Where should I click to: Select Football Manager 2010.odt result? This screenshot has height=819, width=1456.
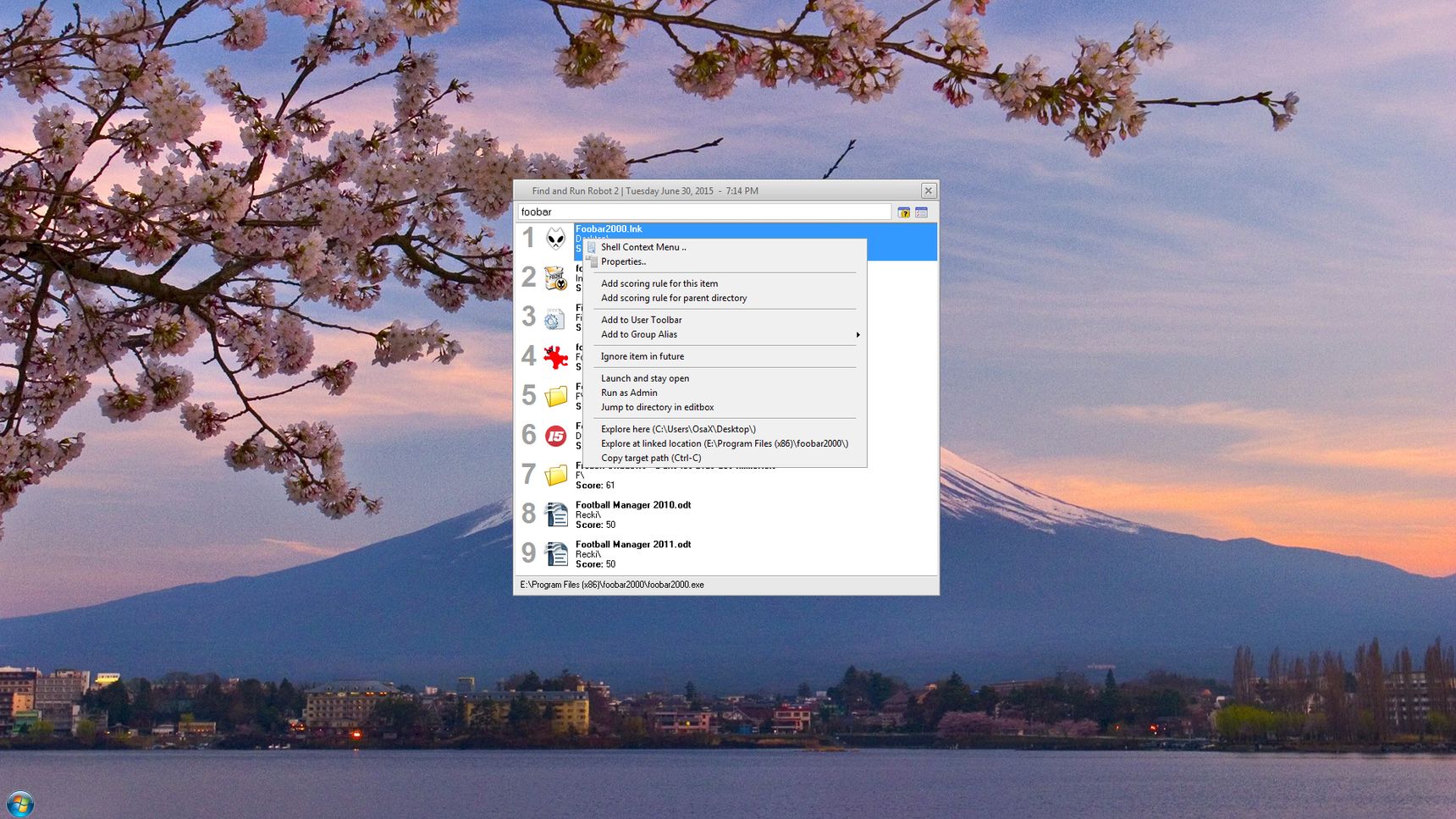633,505
